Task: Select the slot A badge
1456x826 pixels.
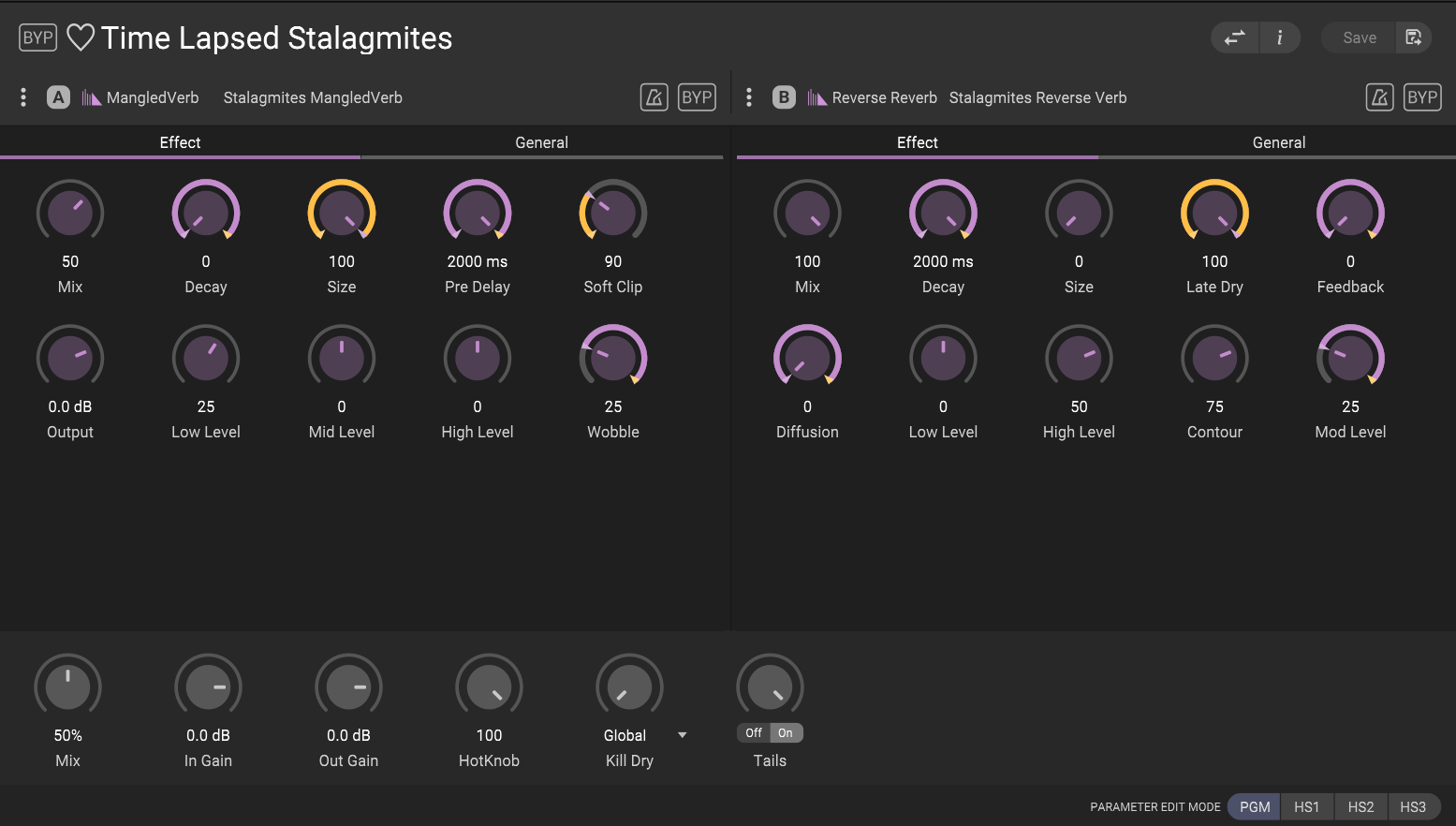Action: 58,97
